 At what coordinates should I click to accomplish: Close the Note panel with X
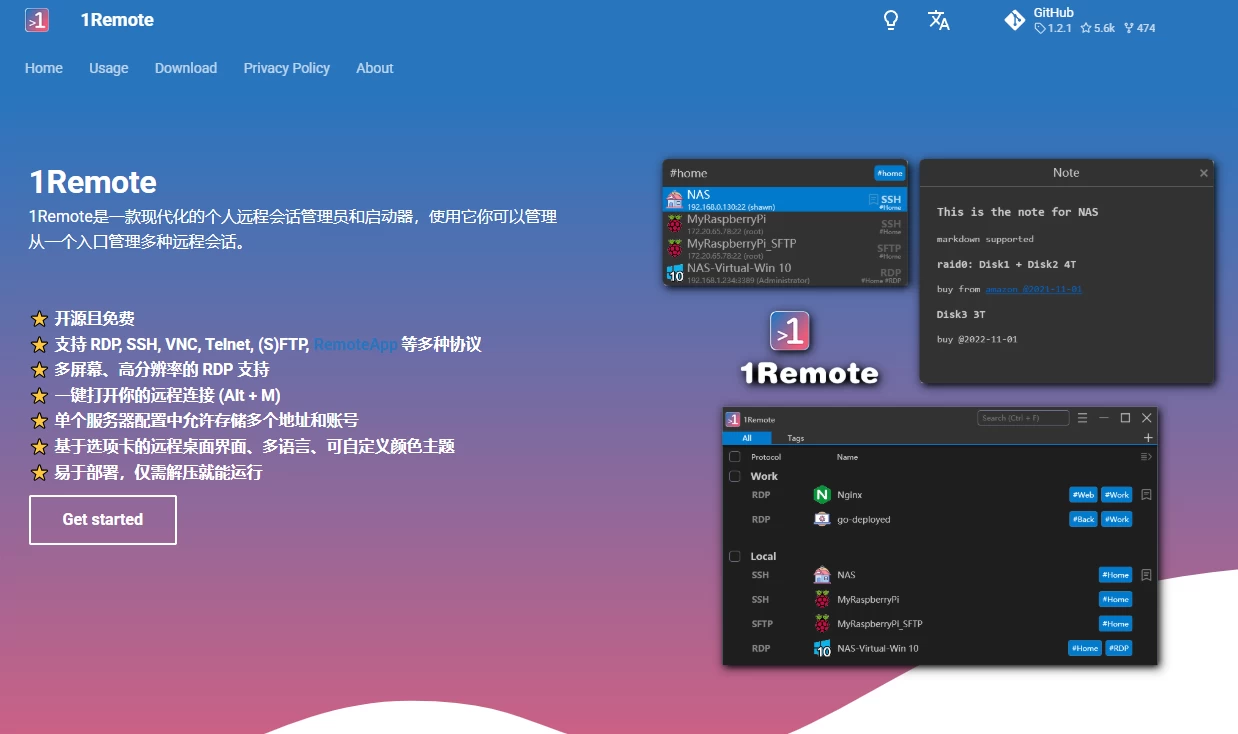coord(1204,173)
